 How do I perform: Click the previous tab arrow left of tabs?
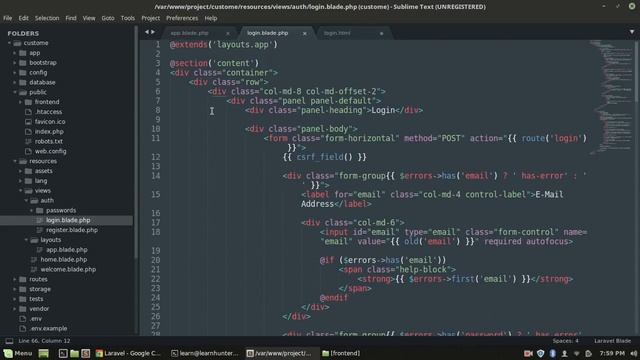point(147,32)
